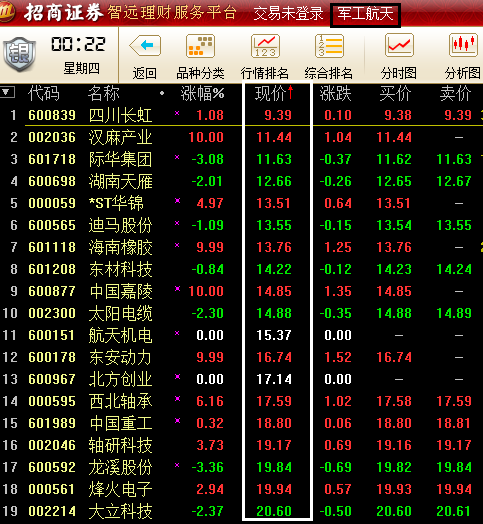Select stock row 海南橡胶
Screen dimensions: 483x524
[241, 247]
